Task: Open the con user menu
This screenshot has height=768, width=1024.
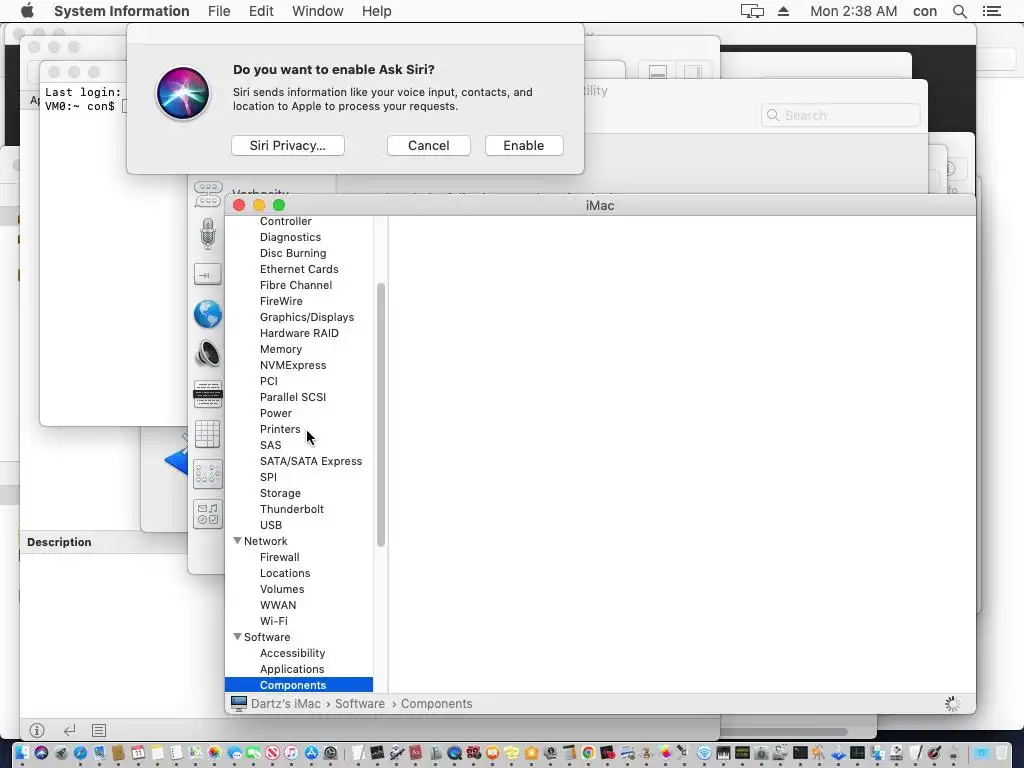Action: tap(925, 11)
